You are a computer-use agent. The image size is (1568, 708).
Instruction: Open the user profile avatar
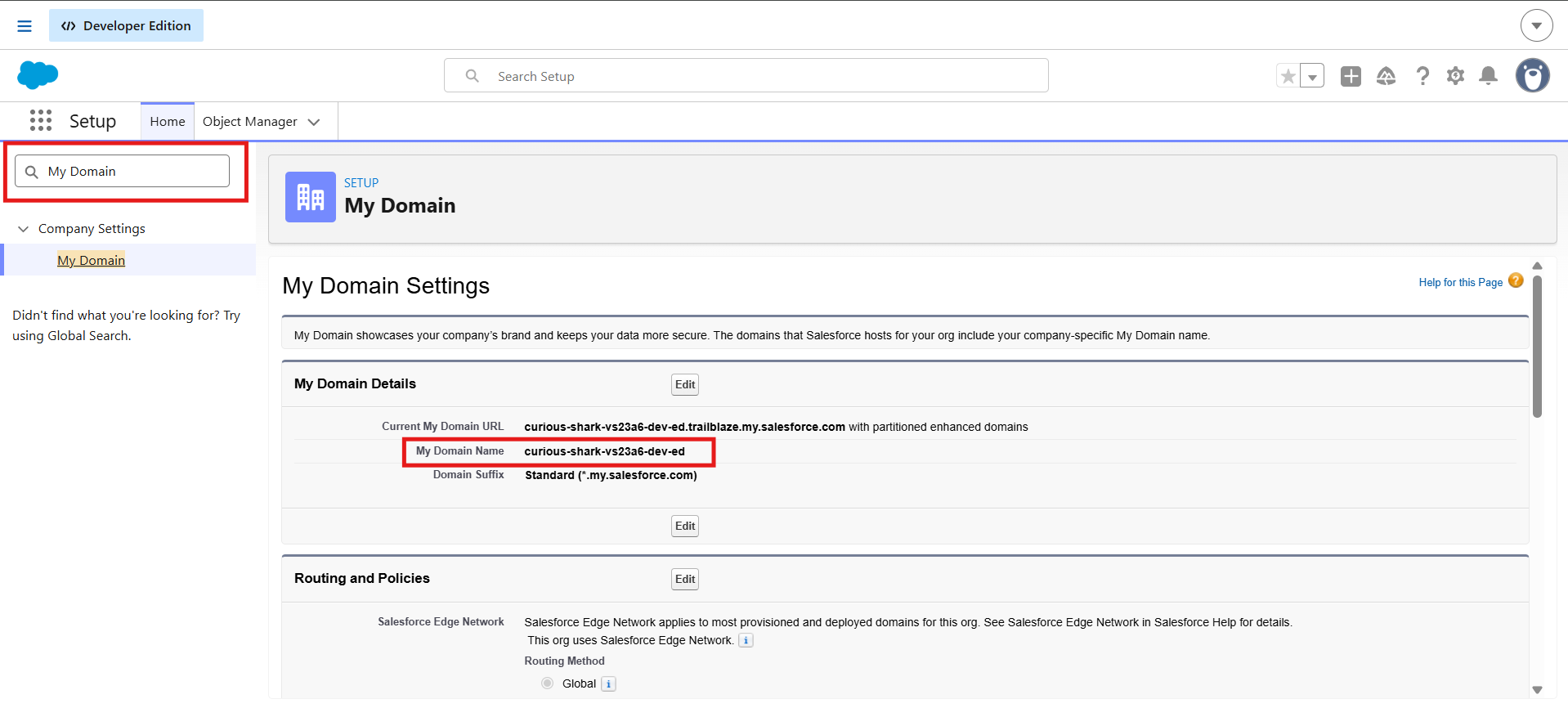[1533, 76]
